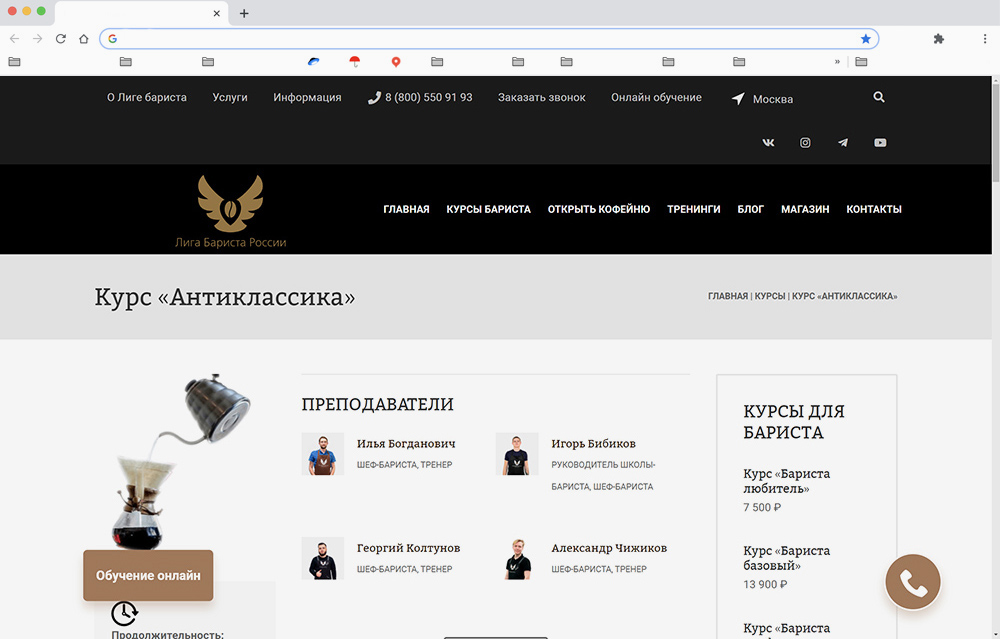
Task: Click the Обучение онлайн button
Action: coord(148,575)
